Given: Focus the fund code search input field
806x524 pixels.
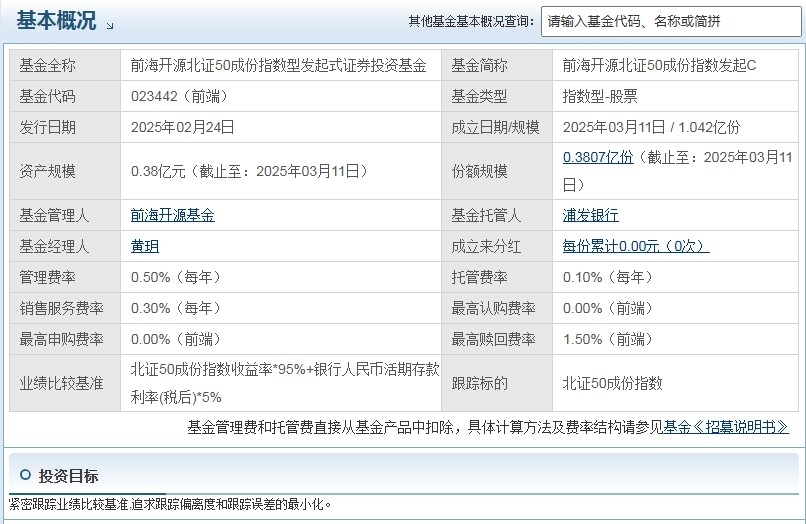Looking at the screenshot, I should pyautogui.click(x=671, y=22).
